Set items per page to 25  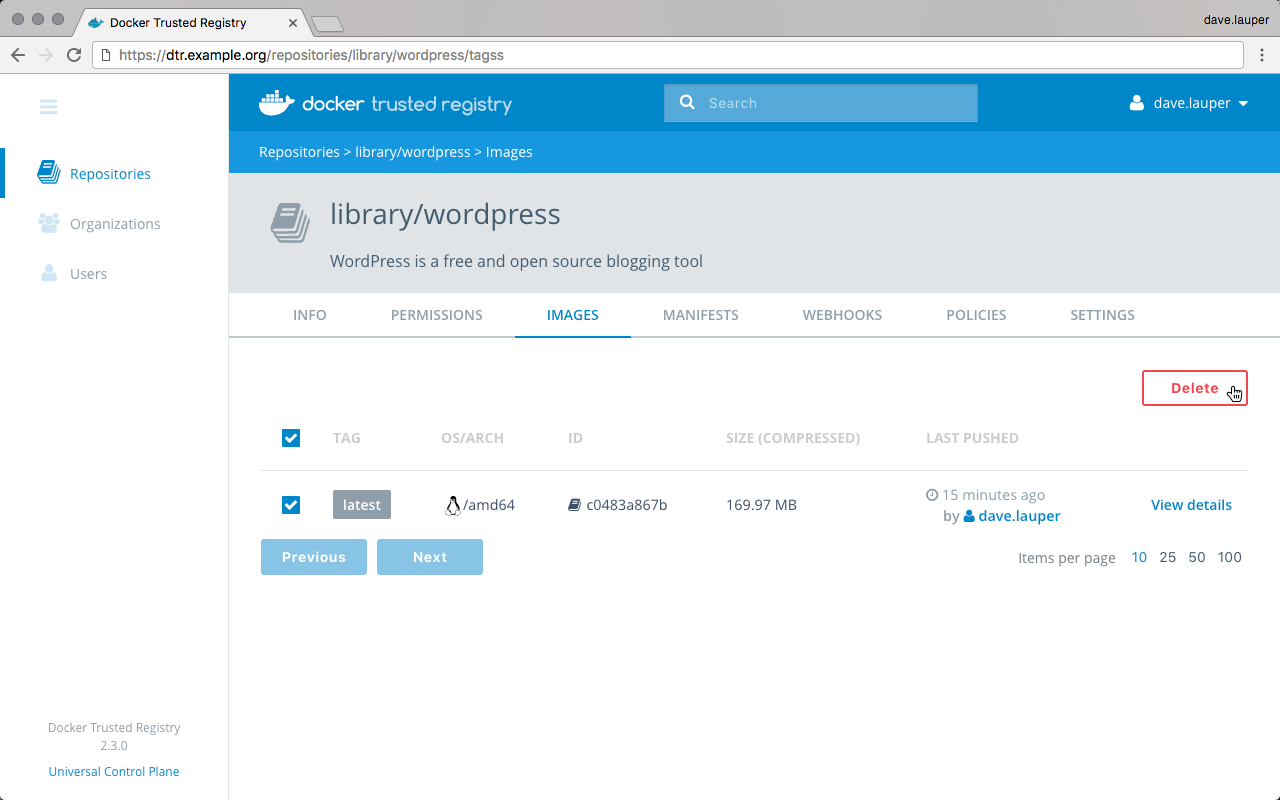pyautogui.click(x=1167, y=557)
